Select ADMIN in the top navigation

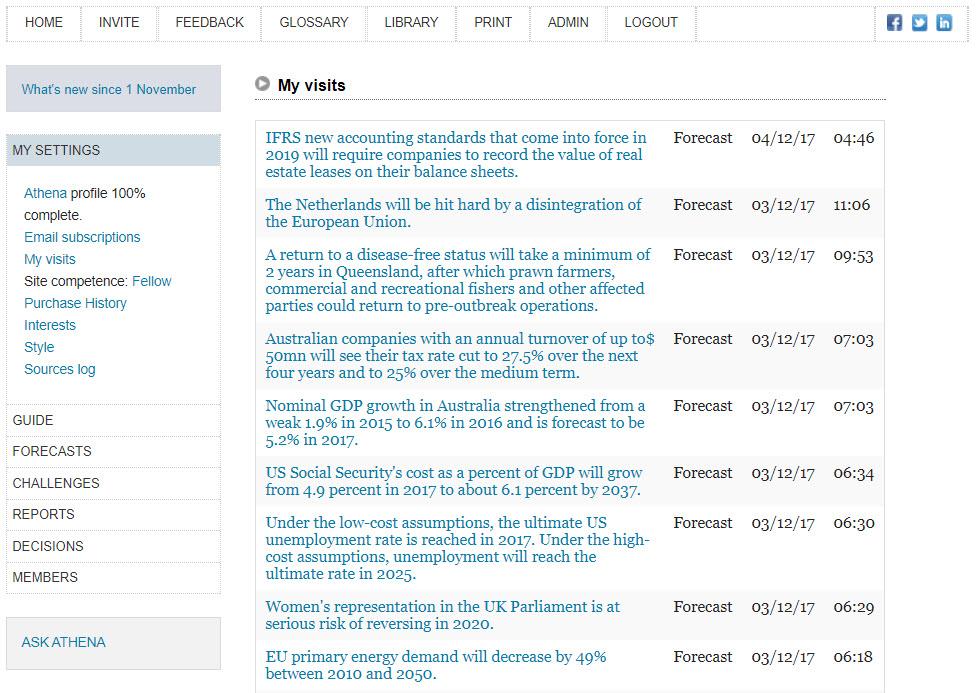pos(568,23)
